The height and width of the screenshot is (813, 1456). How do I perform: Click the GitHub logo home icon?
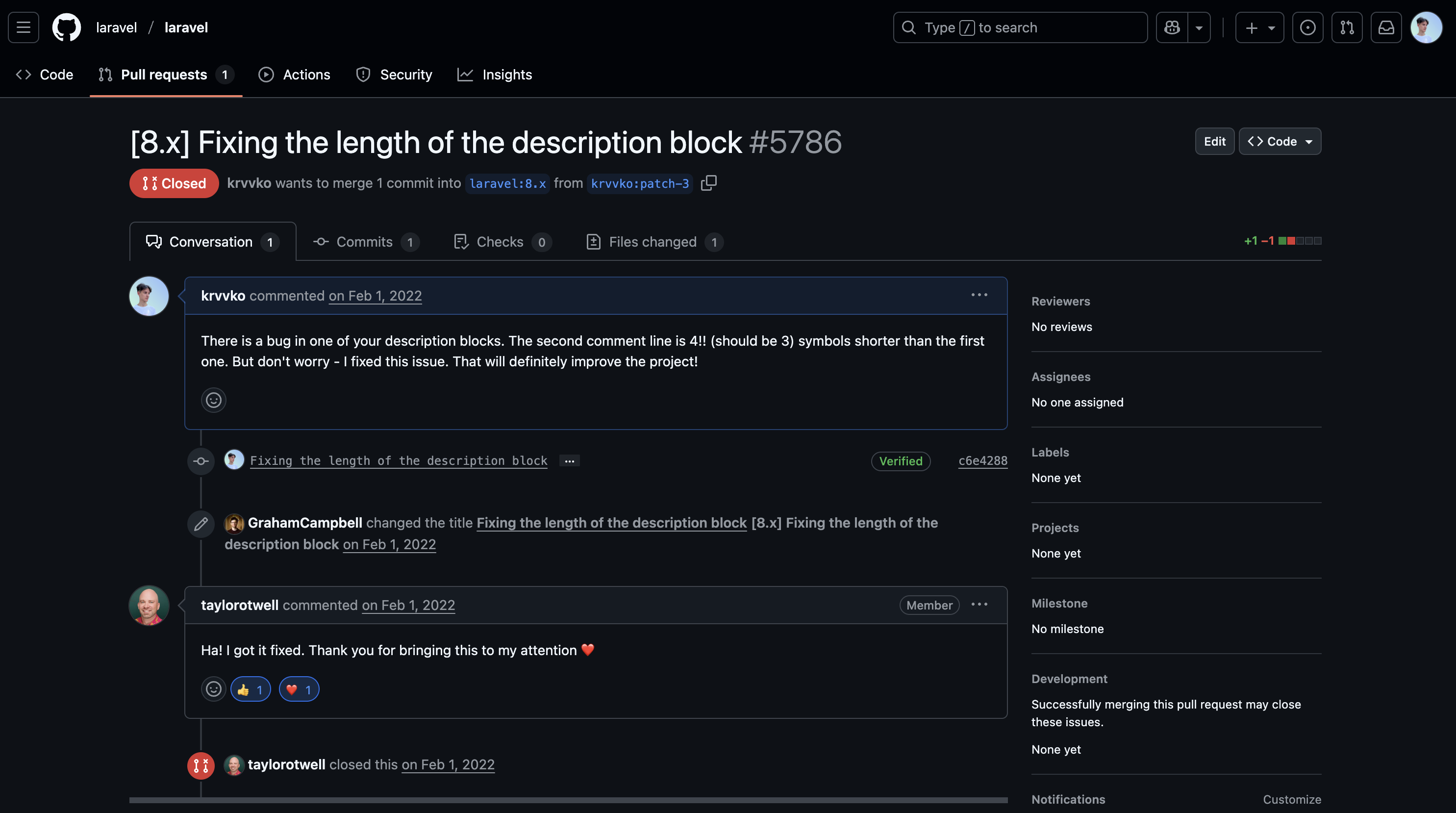pos(67,27)
